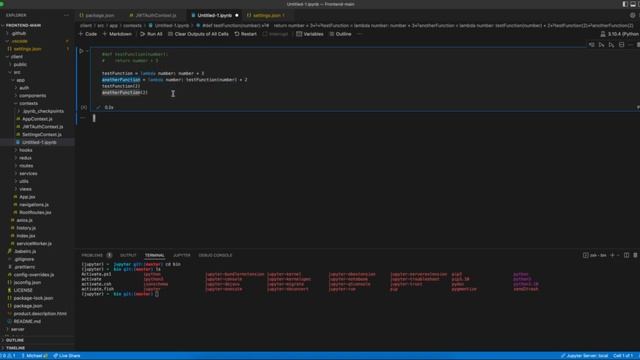Switch to the OUTPUT panel tab
This screenshot has width=640, height=360.
pos(128,256)
